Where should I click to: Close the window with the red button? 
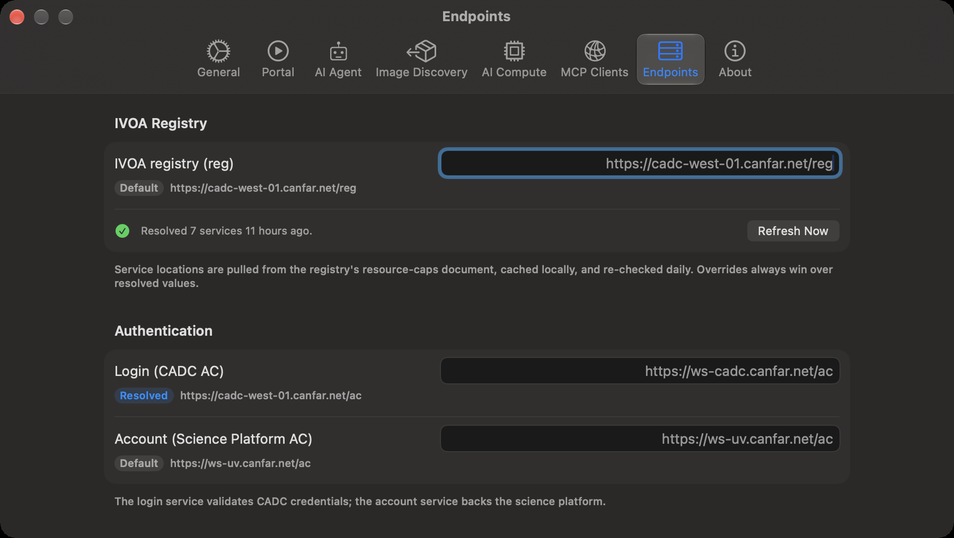(17, 17)
